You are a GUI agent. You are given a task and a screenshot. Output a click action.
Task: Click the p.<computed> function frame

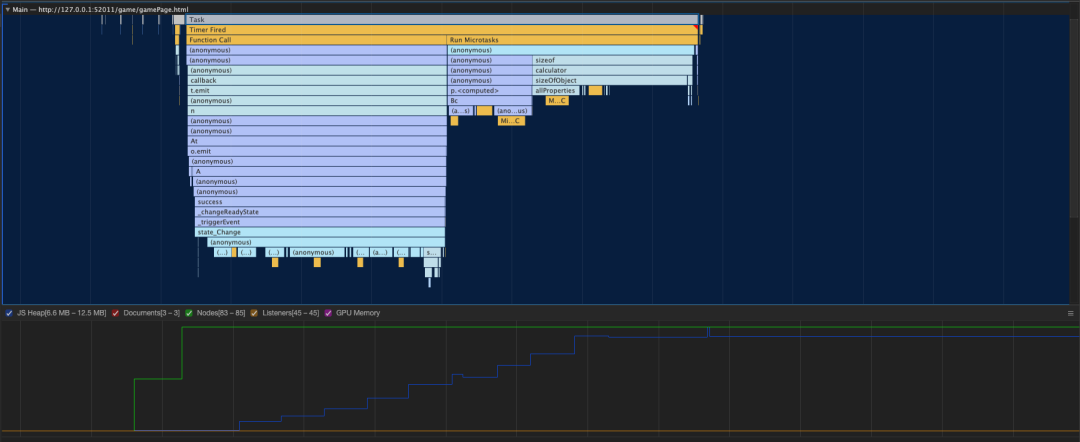coord(489,91)
